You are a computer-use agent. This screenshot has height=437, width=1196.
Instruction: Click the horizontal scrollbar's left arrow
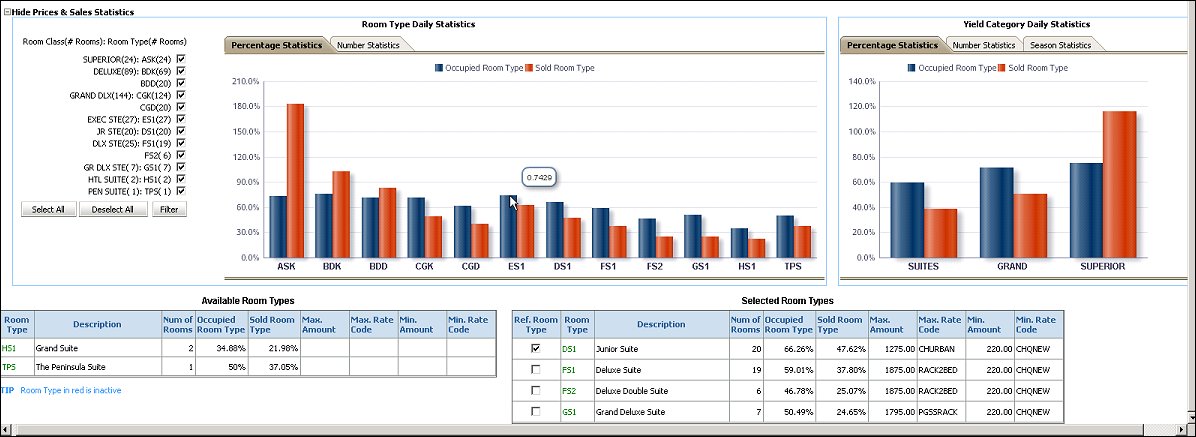click(x=6, y=430)
